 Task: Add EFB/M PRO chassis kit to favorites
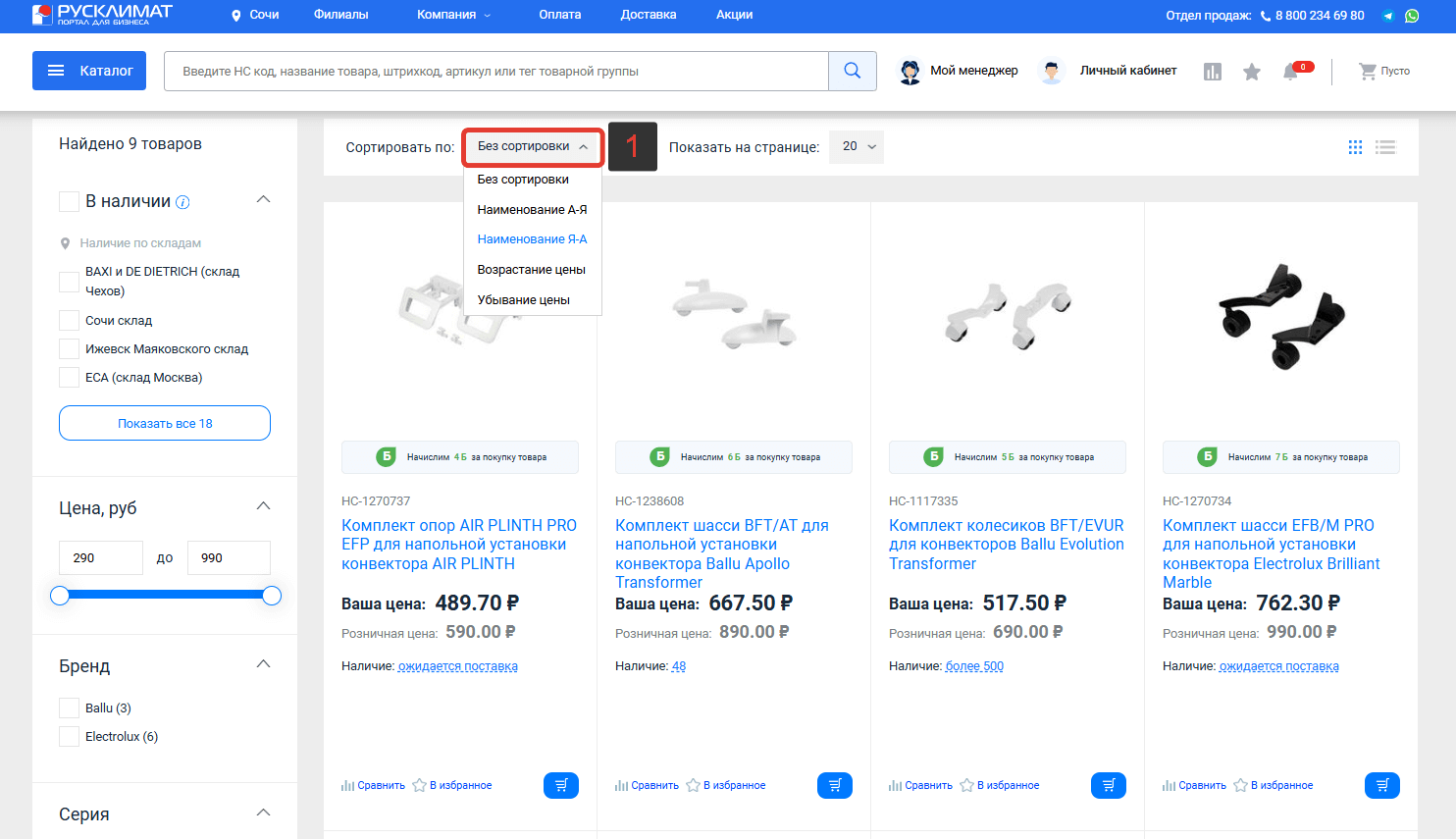1274,785
